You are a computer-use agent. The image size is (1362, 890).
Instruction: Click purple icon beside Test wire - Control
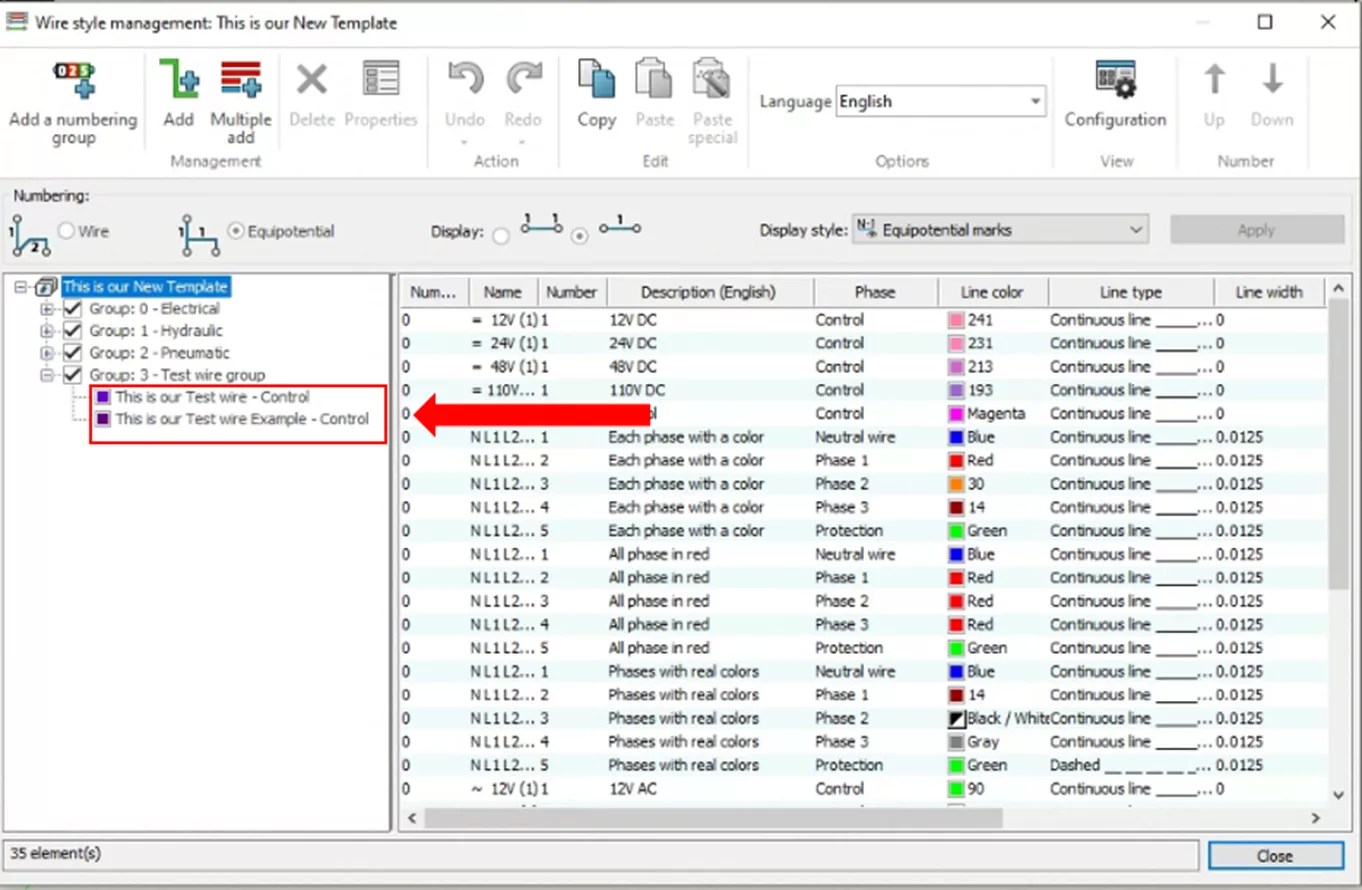104,397
